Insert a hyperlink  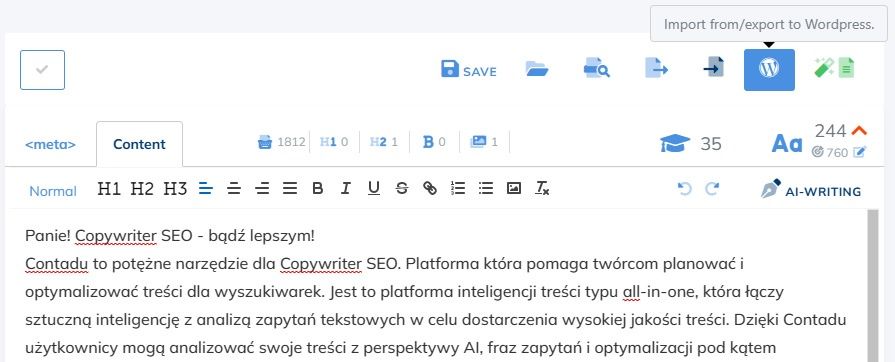coord(430,188)
